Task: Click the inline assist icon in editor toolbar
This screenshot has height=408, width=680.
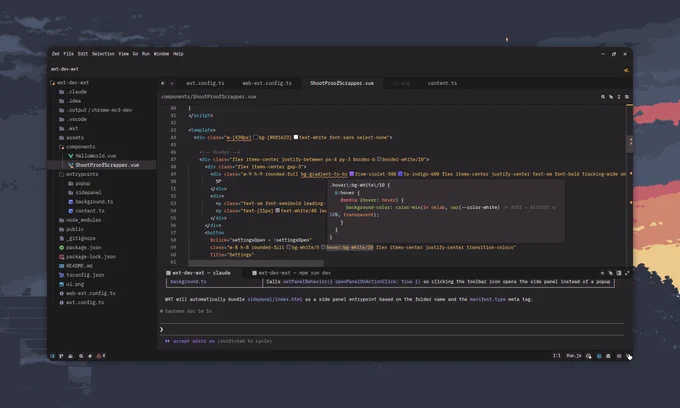Action: 611,97
